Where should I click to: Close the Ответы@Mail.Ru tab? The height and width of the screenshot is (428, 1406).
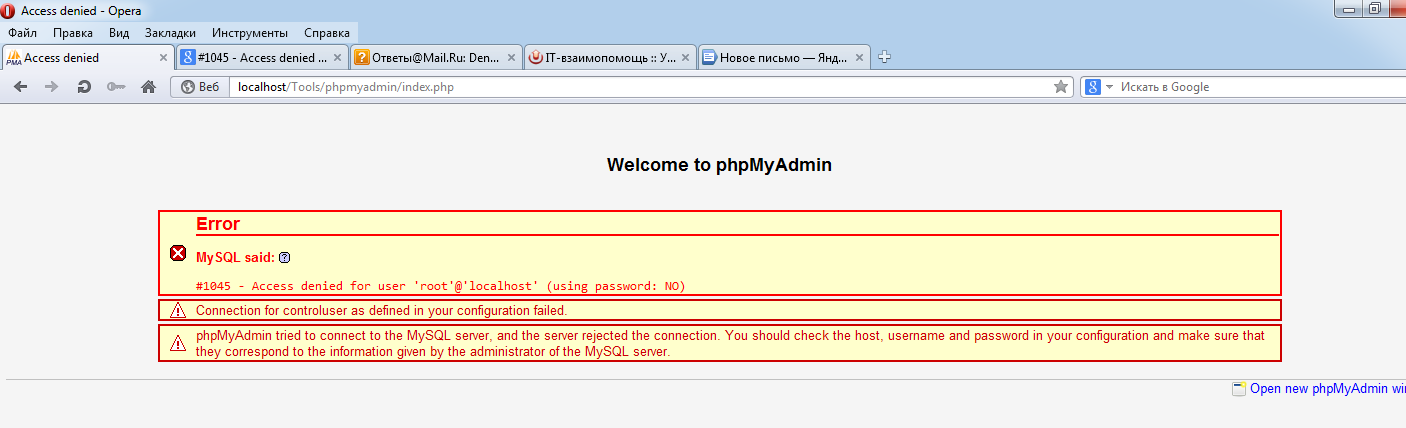pos(511,58)
